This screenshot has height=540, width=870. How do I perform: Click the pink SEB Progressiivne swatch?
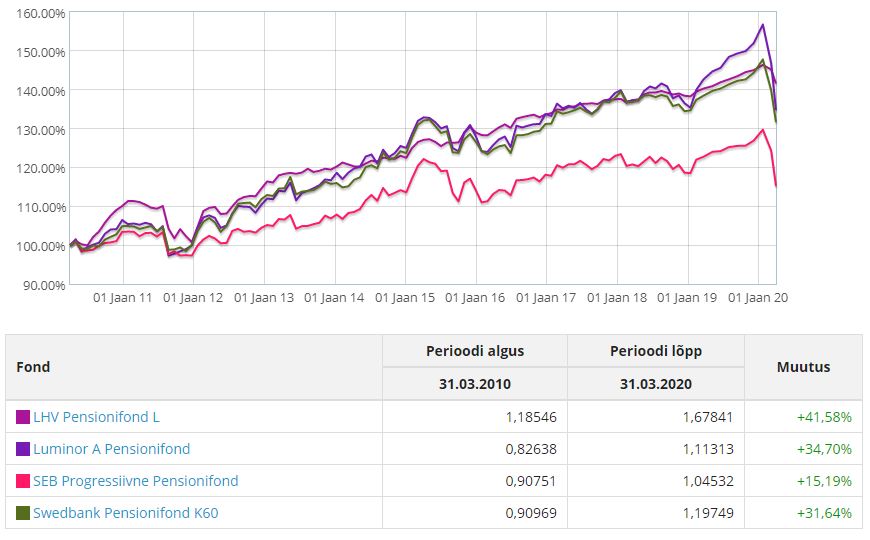pos(23,481)
